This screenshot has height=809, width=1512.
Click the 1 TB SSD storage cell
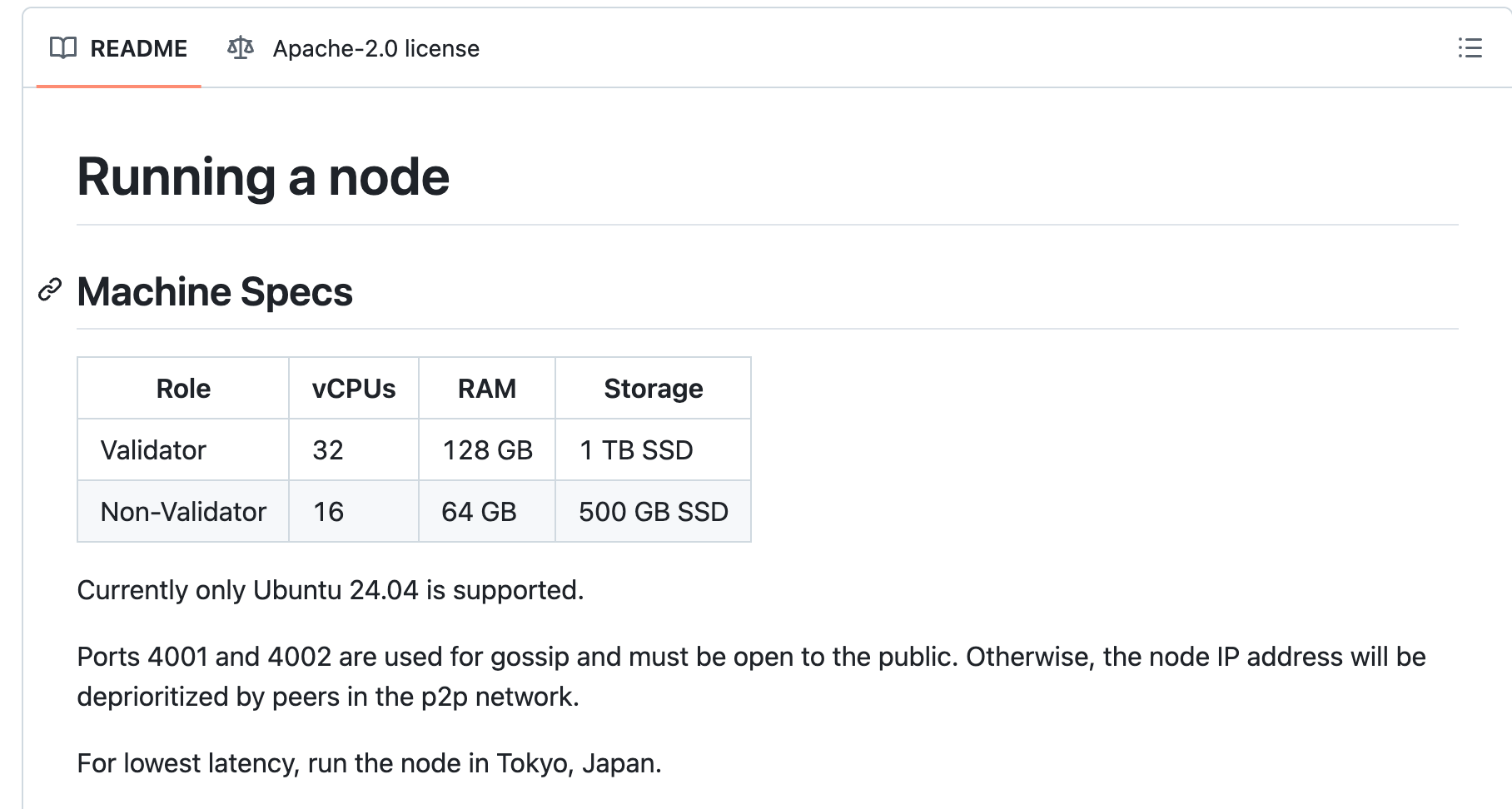(654, 450)
